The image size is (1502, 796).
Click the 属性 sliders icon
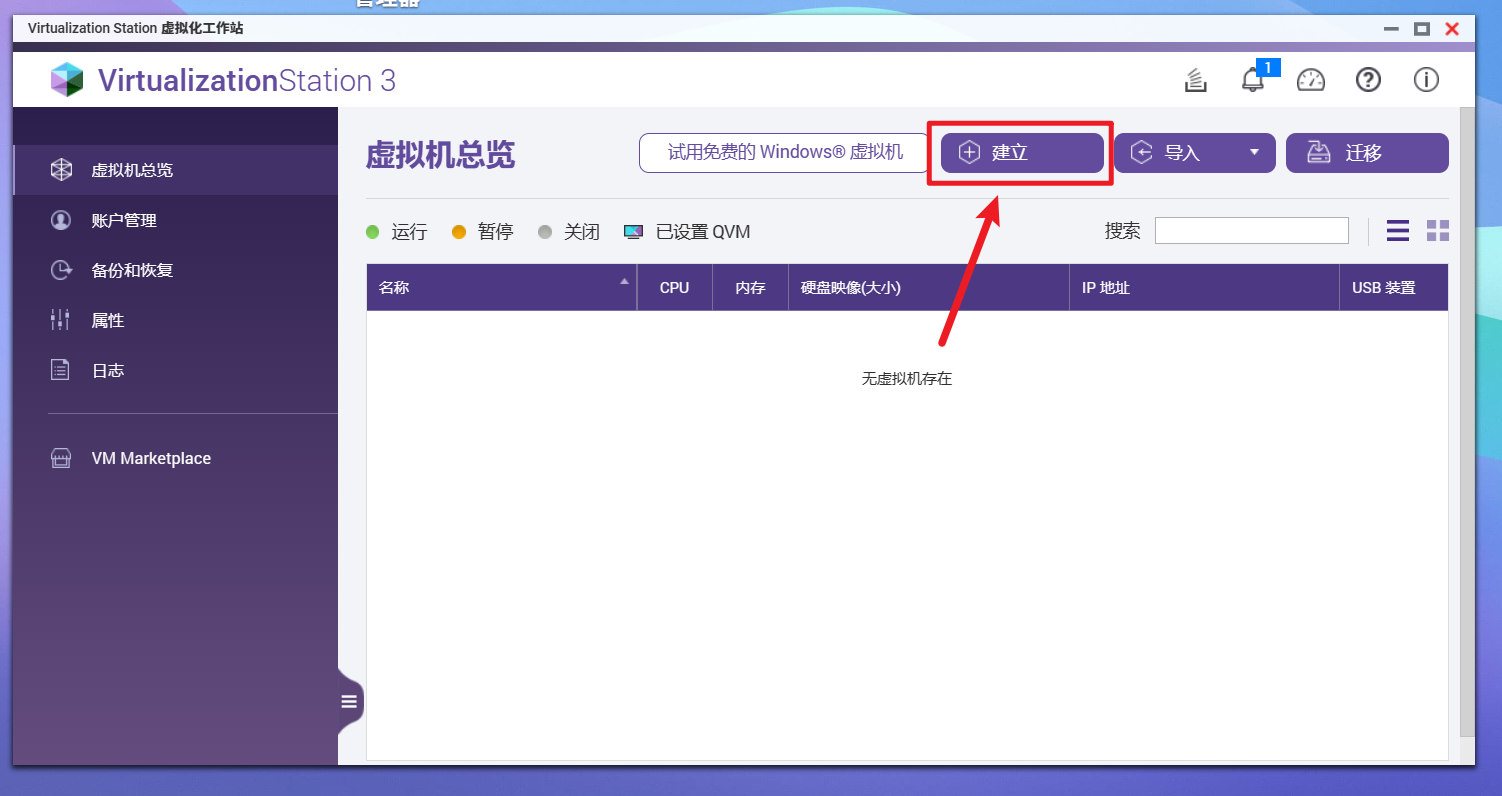pyautogui.click(x=61, y=320)
